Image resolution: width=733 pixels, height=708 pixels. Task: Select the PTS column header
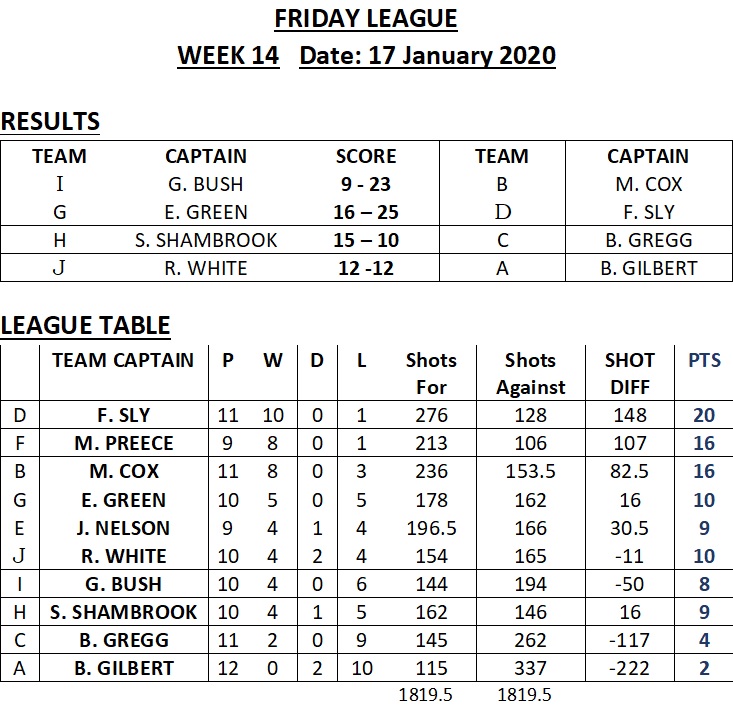[704, 360]
